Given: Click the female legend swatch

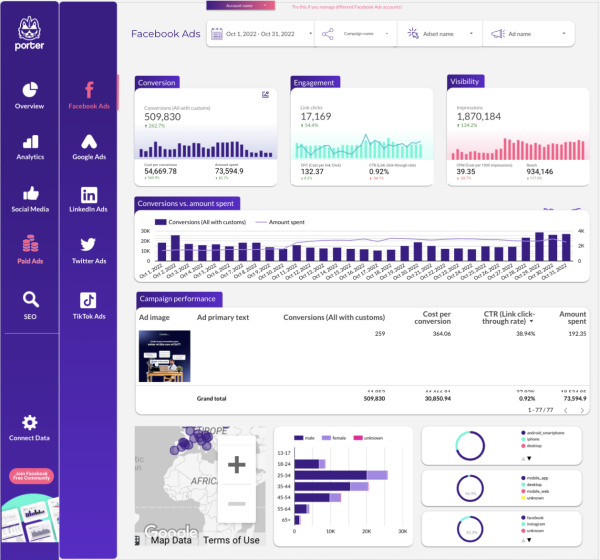Looking at the screenshot, I should [326, 438].
